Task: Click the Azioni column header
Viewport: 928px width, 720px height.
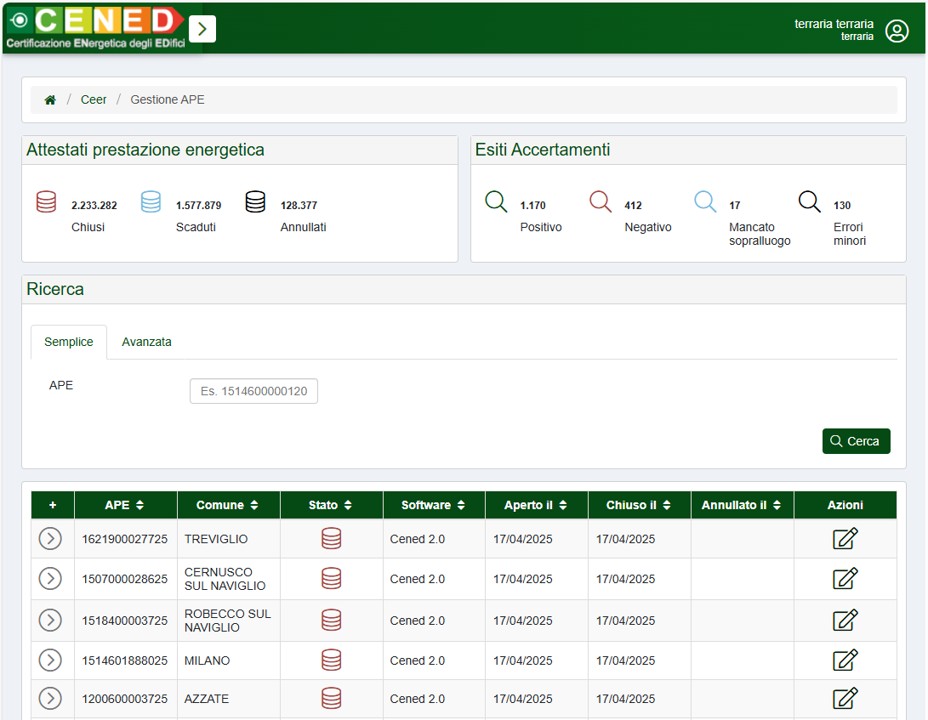Action: tap(845, 505)
